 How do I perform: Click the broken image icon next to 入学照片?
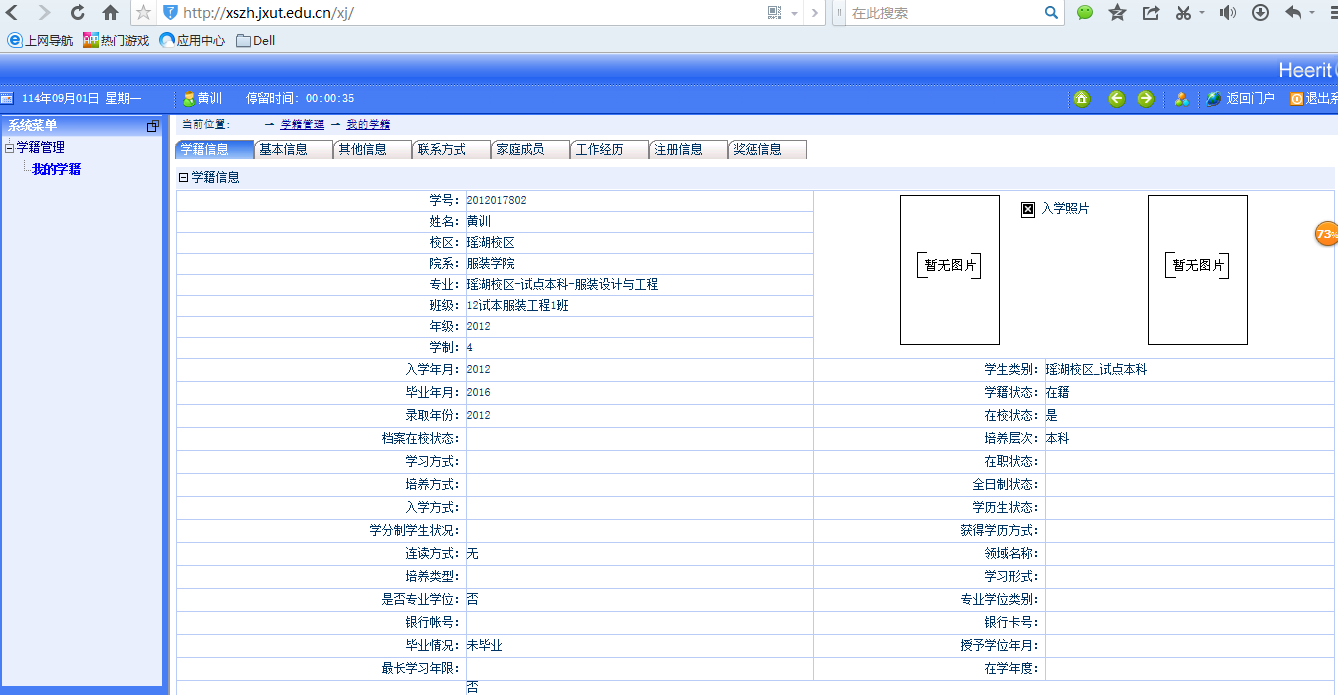[x=1028, y=209]
